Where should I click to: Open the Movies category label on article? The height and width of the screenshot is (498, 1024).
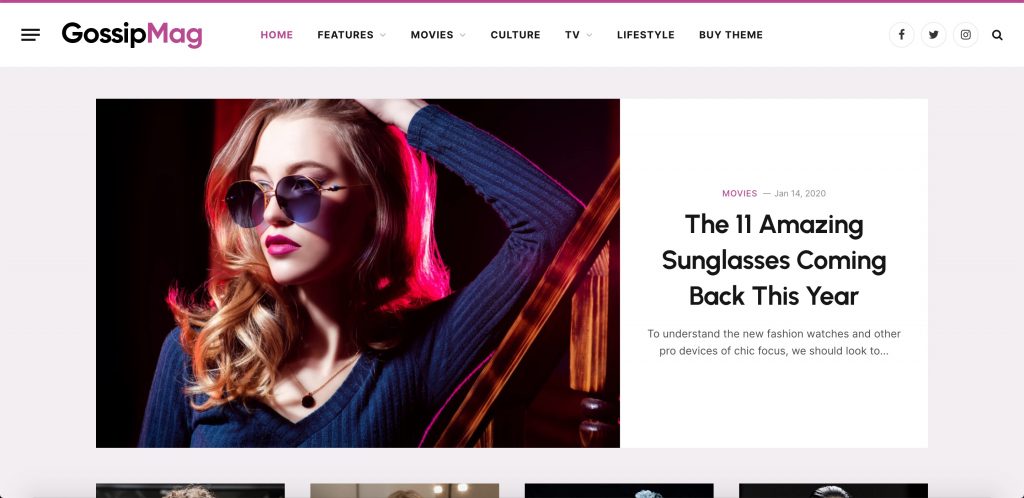coord(739,193)
